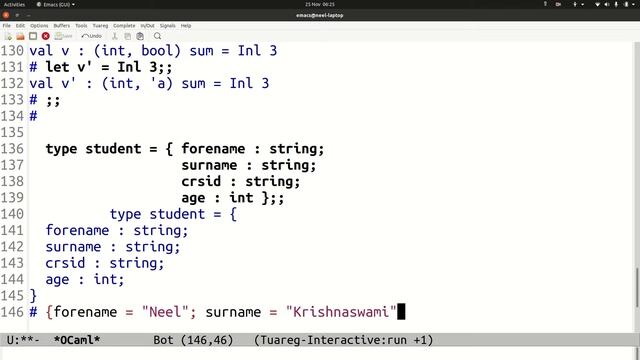Click the text cursor after "Krishnaswami"
Screen dimensions: 640x360
(x=401, y=312)
